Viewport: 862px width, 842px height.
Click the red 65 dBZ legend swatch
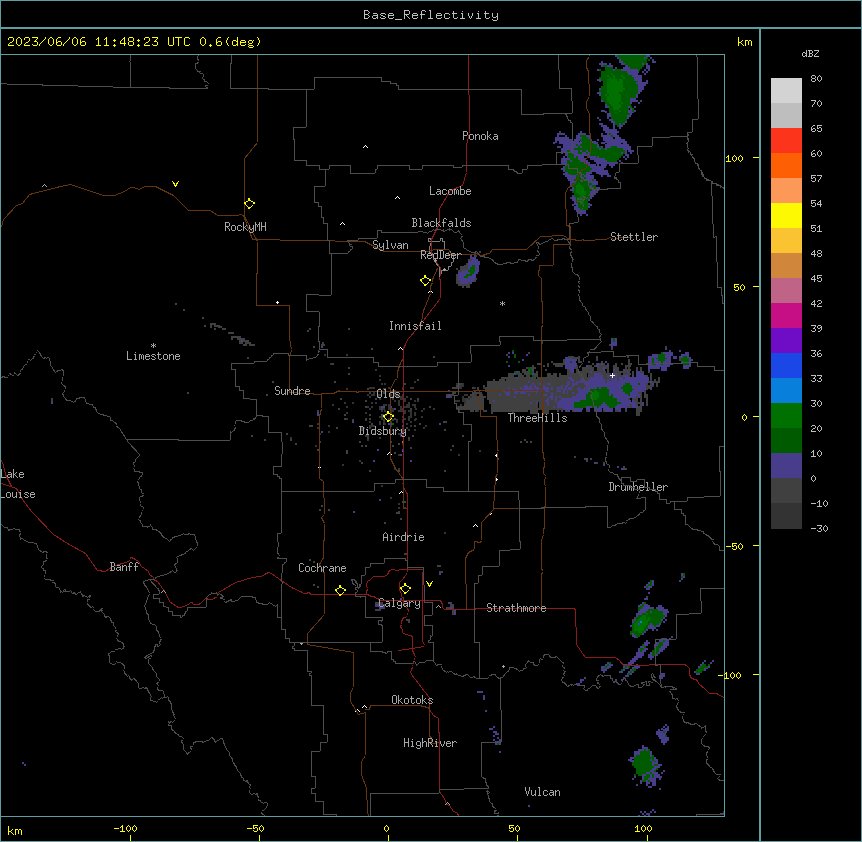pyautogui.click(x=786, y=141)
